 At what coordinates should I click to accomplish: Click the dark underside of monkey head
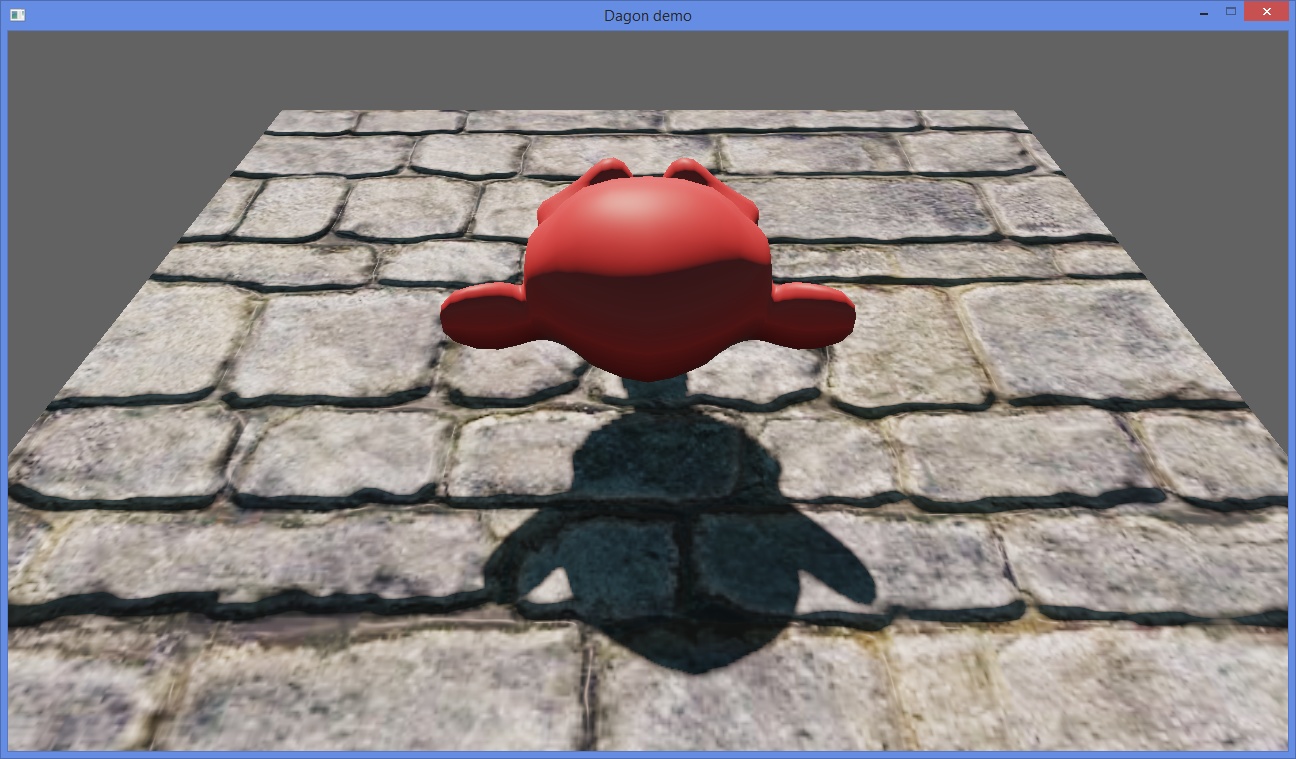click(648, 320)
